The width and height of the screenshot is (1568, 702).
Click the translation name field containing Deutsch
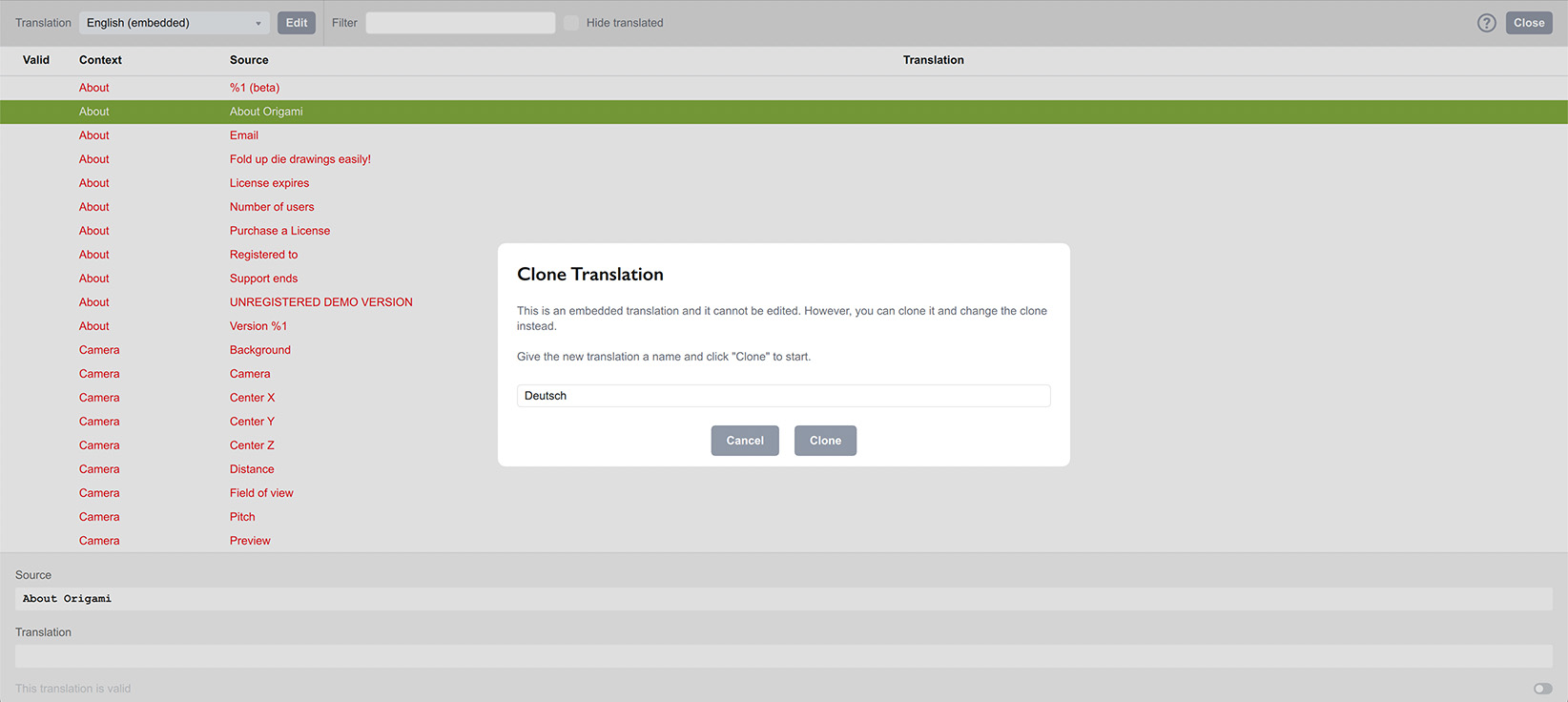tap(783, 396)
